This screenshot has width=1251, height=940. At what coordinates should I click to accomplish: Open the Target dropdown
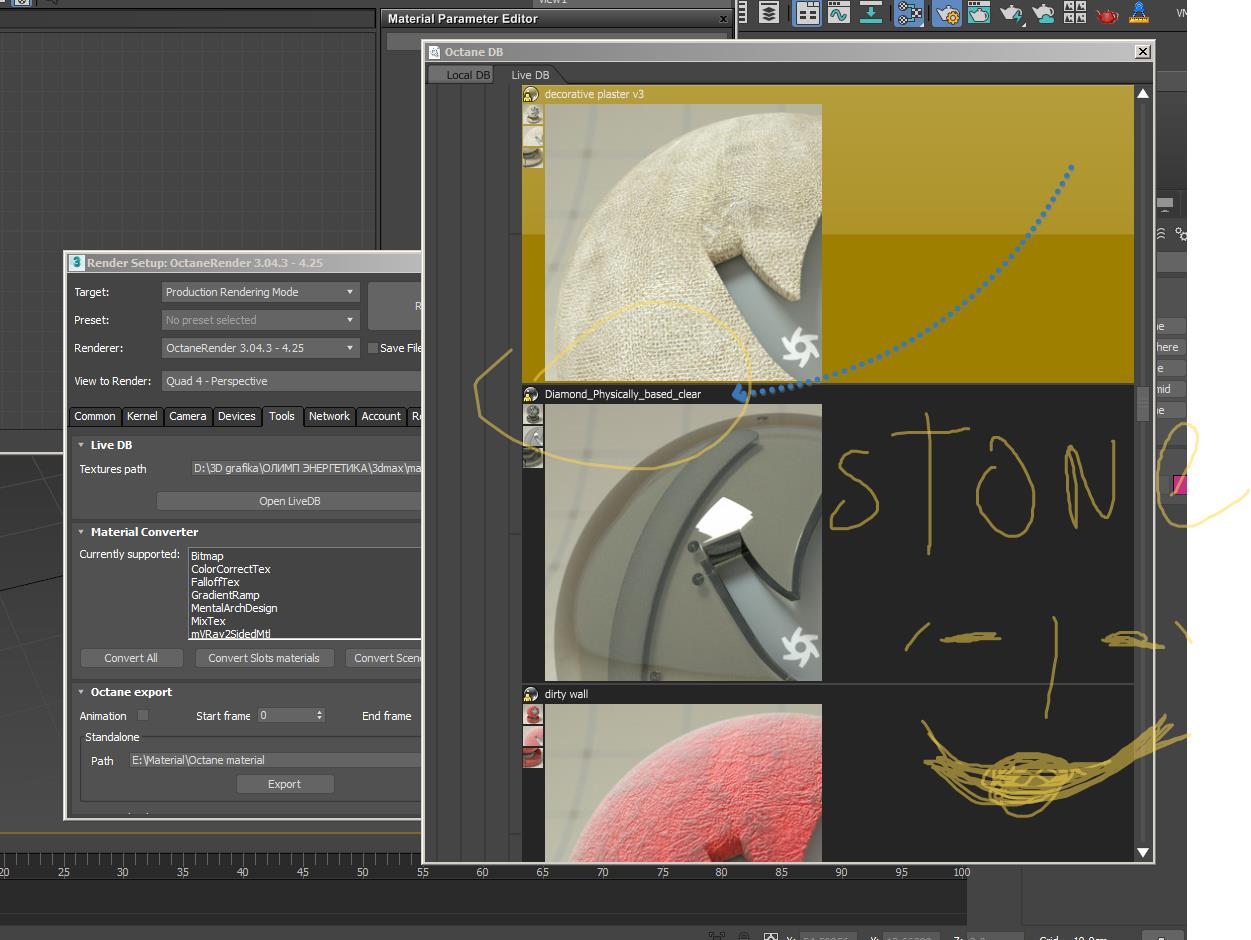[x=260, y=292]
